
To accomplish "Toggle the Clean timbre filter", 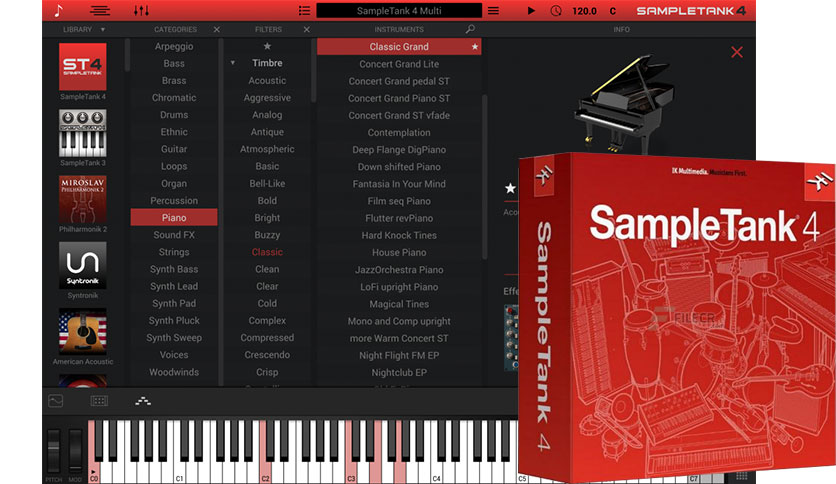I will pos(267,269).
